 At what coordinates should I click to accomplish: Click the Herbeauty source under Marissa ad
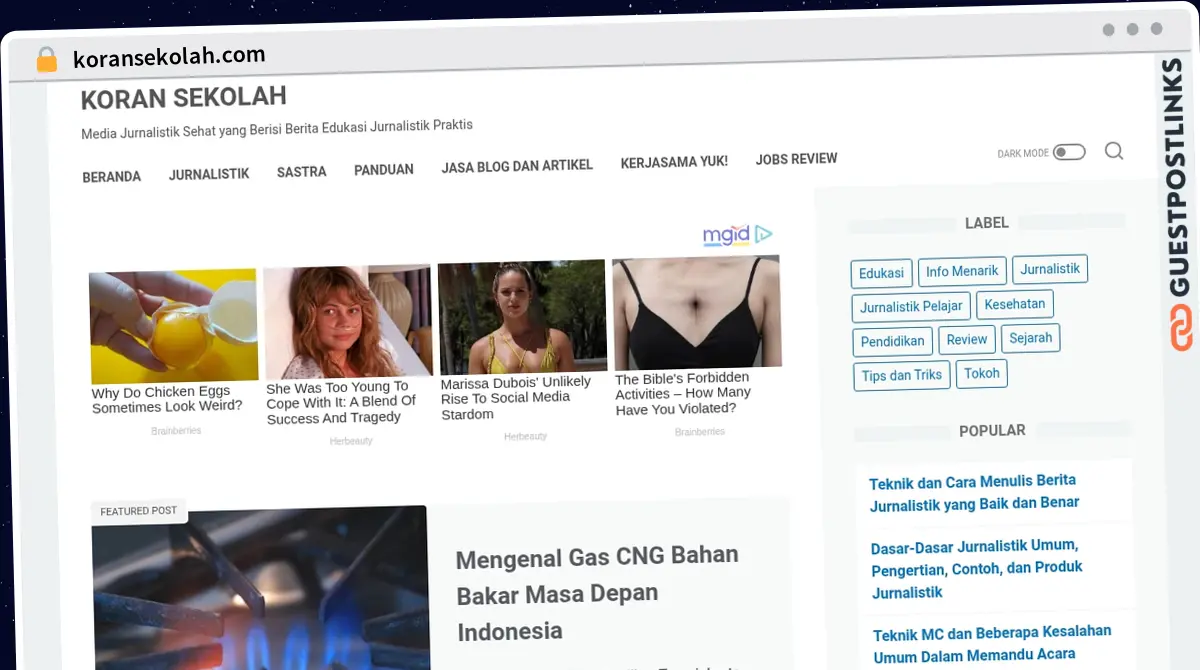point(525,437)
